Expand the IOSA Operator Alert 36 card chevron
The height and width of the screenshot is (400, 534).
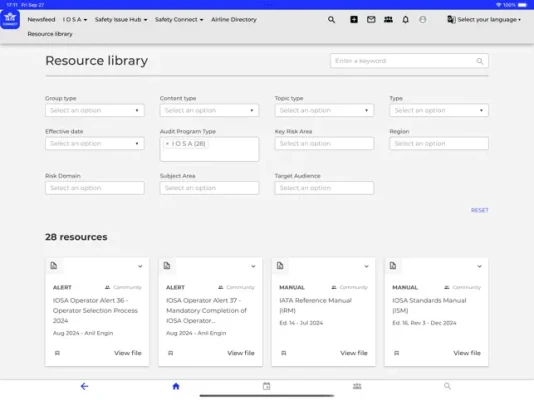pyautogui.click(x=140, y=266)
